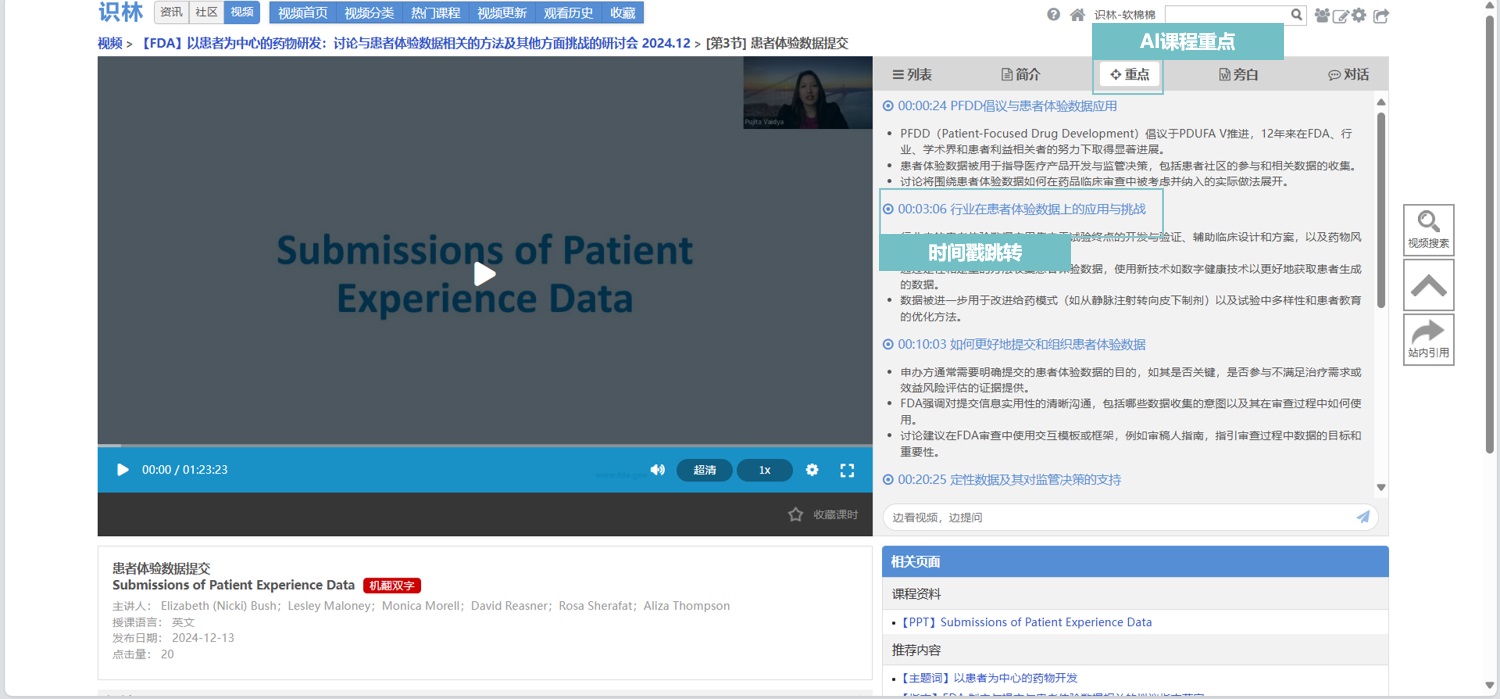Image resolution: width=1500 pixels, height=699 pixels.
Task: Click the 视频搜索 side button
Action: tap(1428, 230)
